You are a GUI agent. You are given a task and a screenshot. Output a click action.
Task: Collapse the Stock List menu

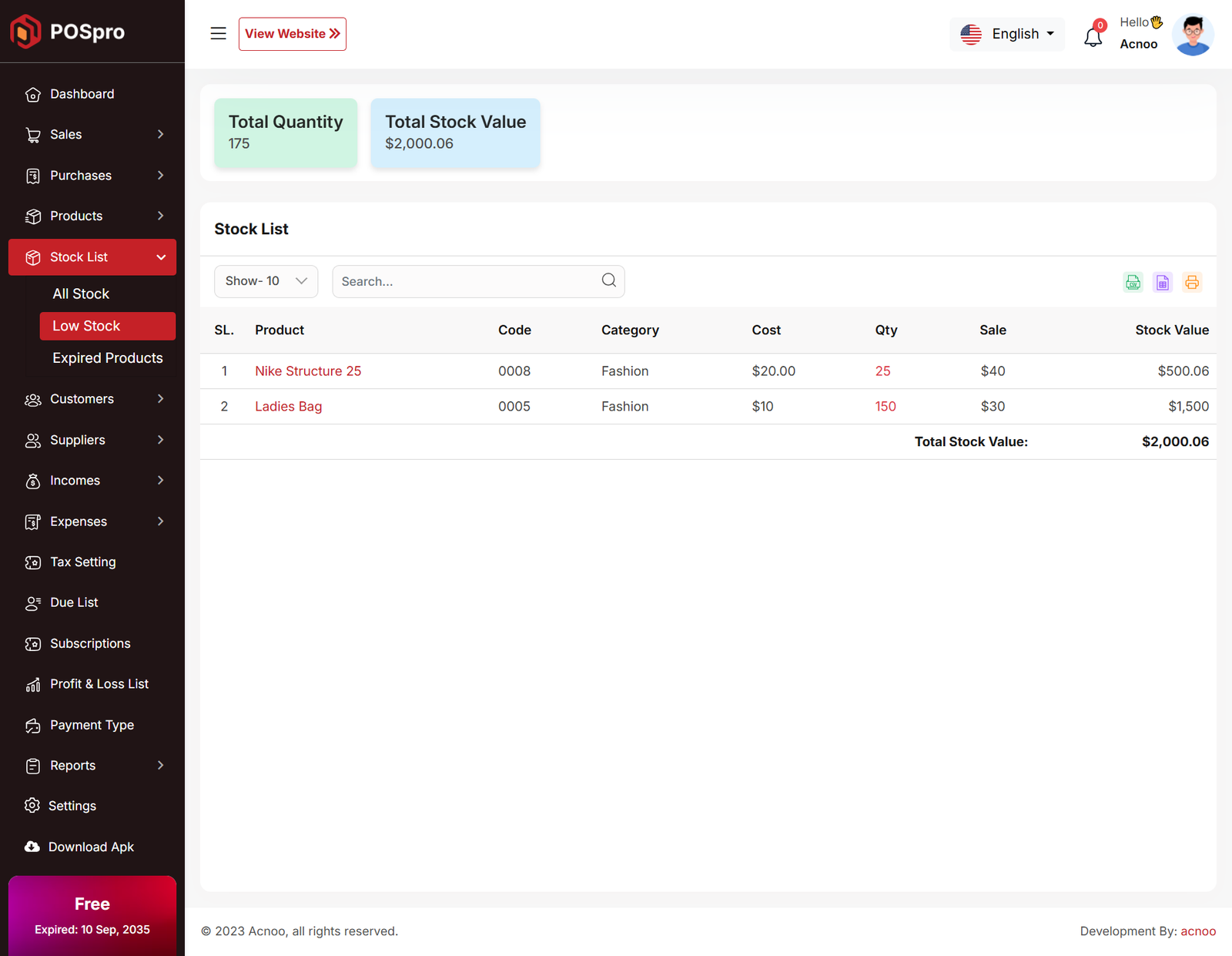click(92, 257)
